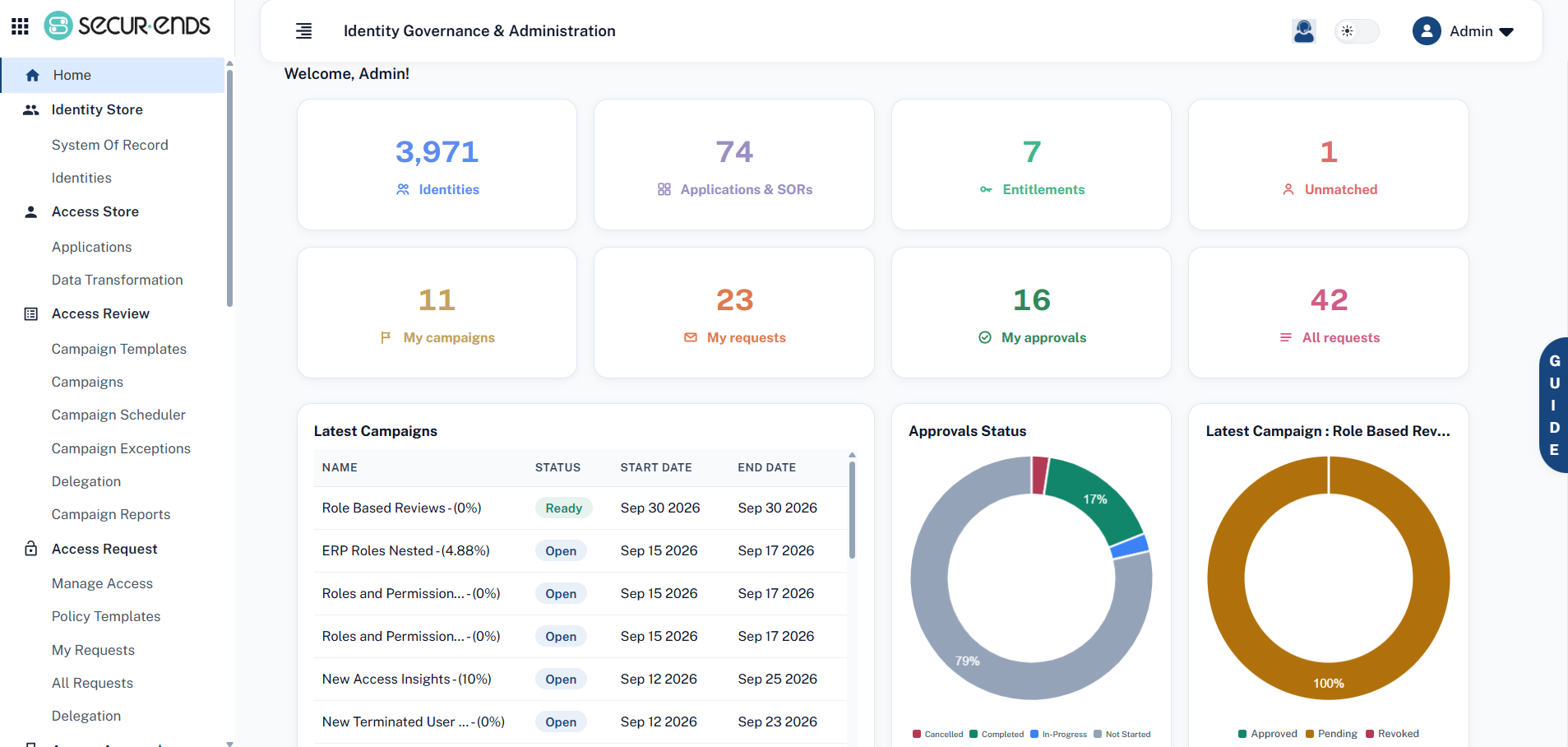
Task: Click the orange Pending 100% donut ring
Action: (x=1329, y=681)
